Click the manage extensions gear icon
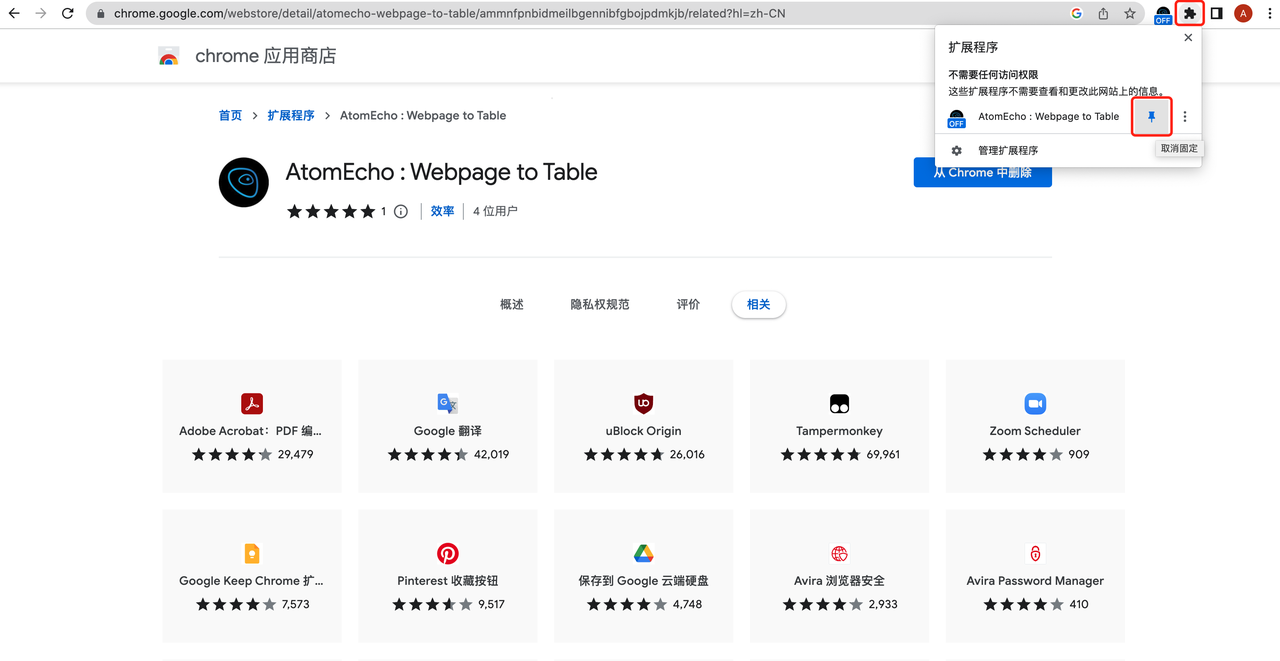Screen dimensions: 1280x661 coord(956,150)
